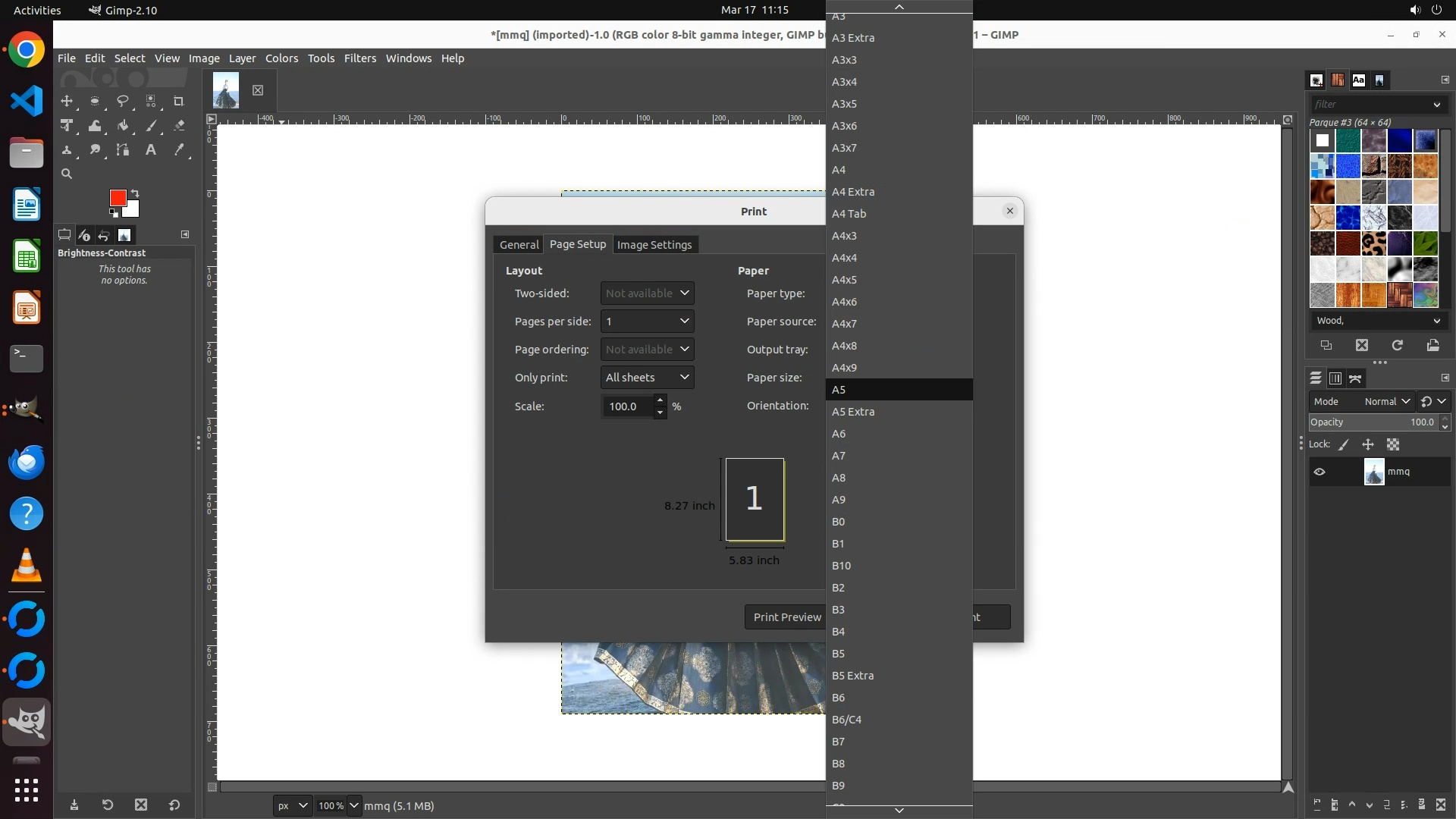
Task: Switch to the Paths dock tab icon
Action: [1355, 378]
